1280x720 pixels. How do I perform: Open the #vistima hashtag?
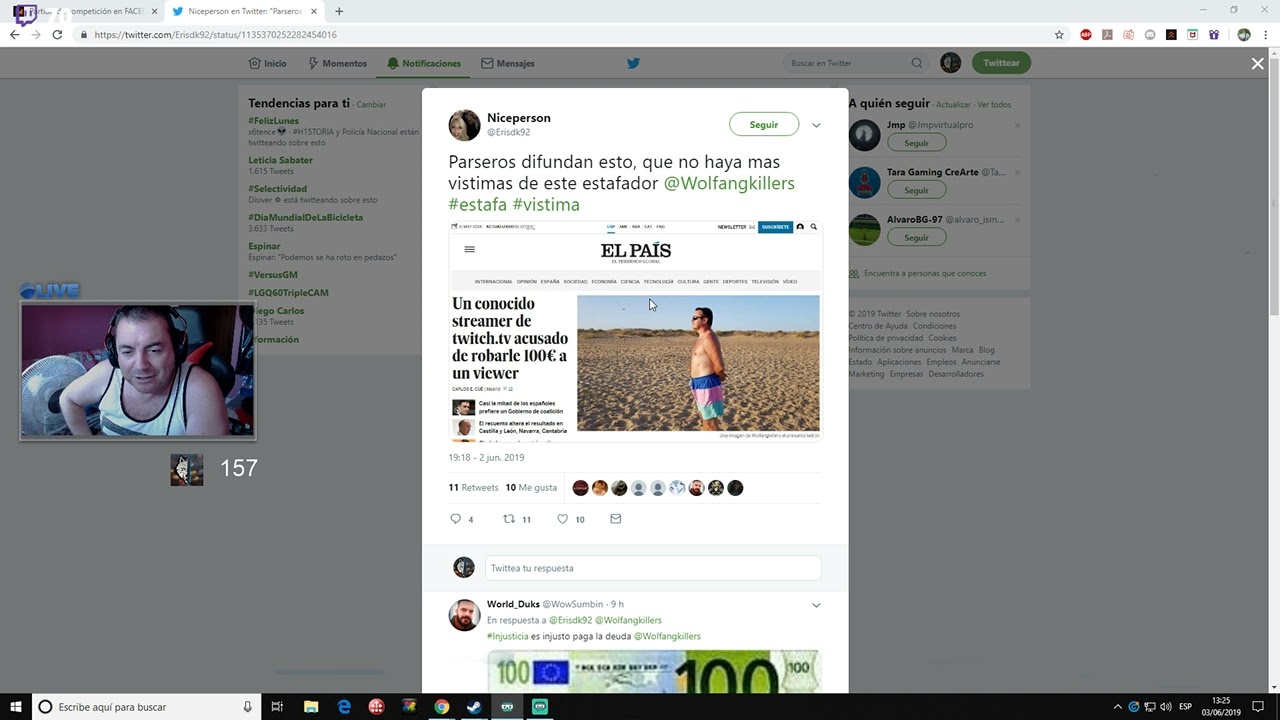pyautogui.click(x=546, y=205)
